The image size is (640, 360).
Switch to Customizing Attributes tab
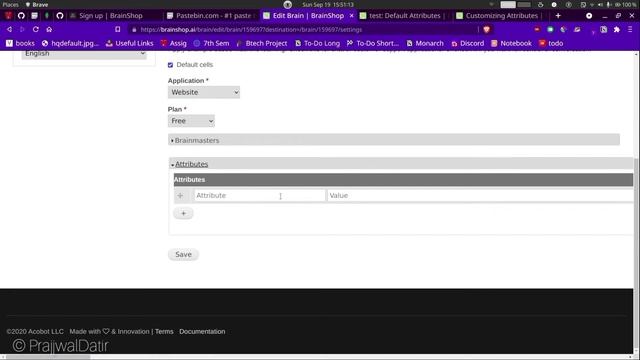pyautogui.click(x=502, y=16)
